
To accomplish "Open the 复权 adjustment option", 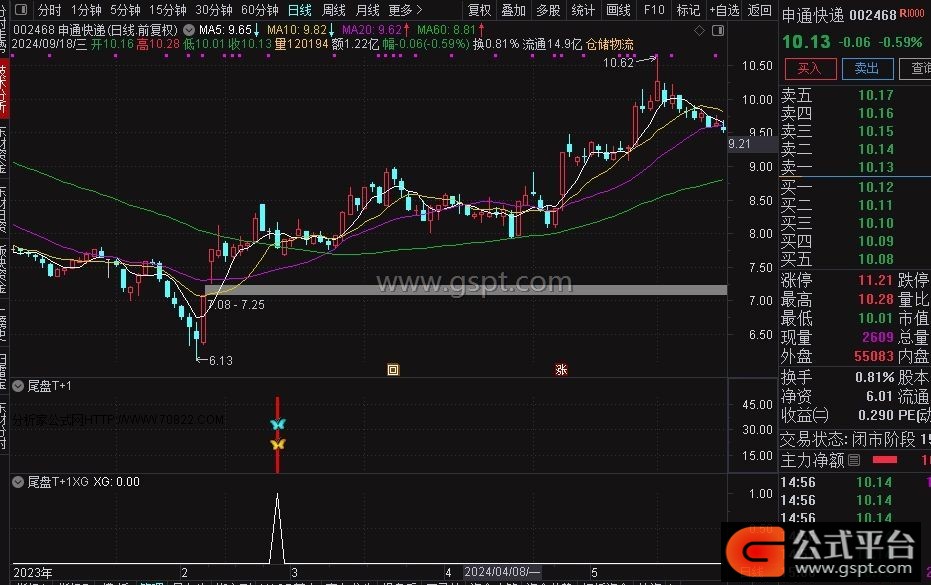I will (479, 10).
